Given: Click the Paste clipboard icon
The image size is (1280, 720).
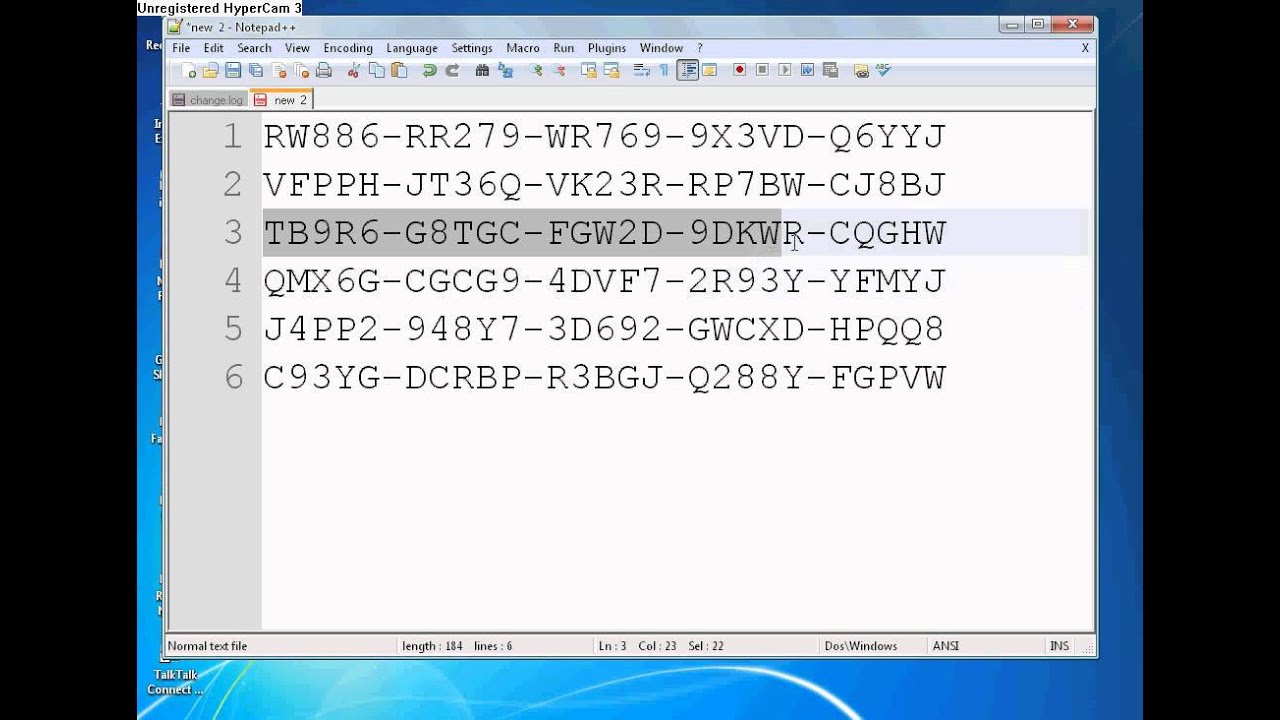Looking at the screenshot, I should pyautogui.click(x=399, y=70).
